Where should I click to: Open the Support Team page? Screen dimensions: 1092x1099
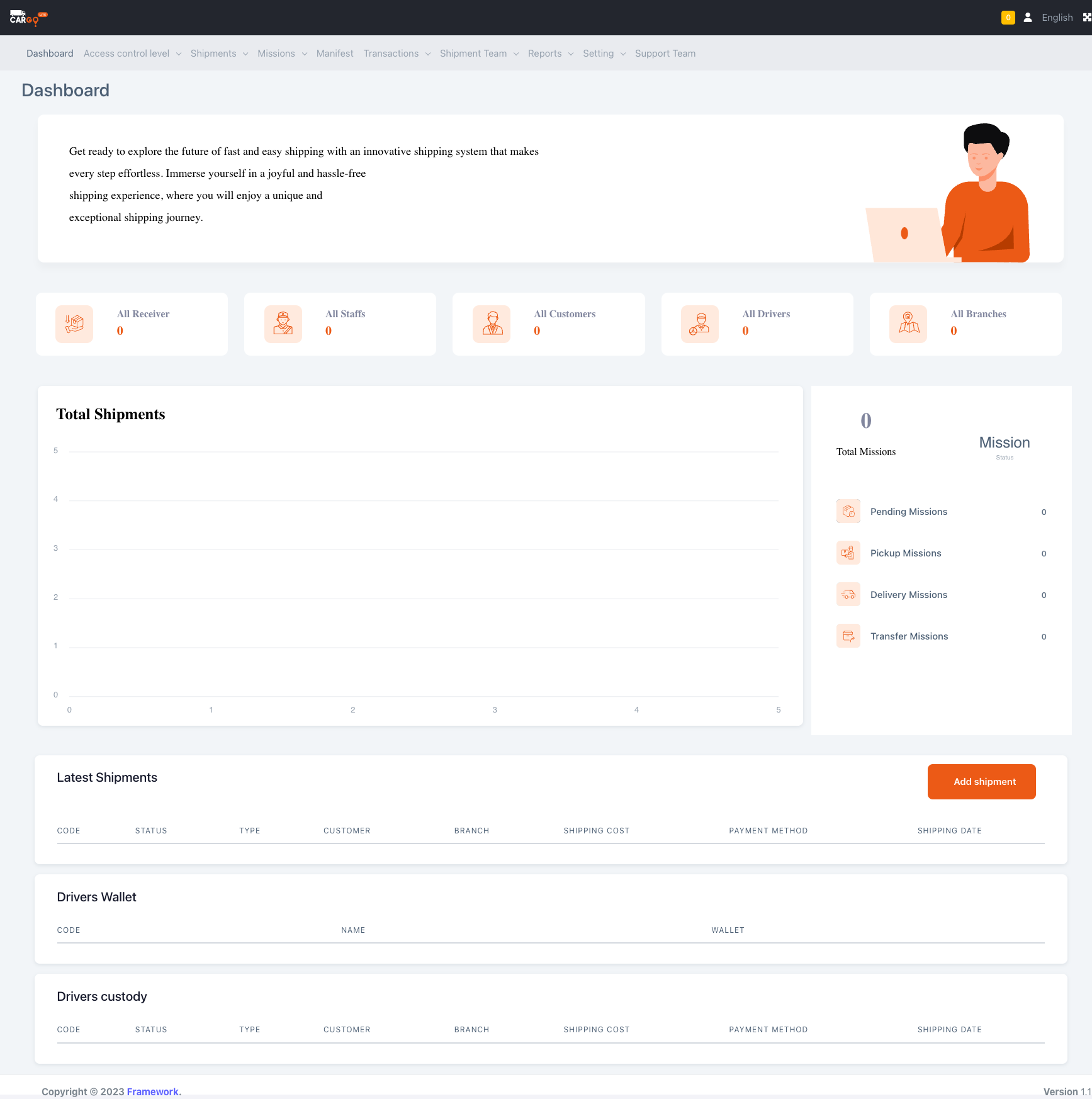(x=665, y=54)
